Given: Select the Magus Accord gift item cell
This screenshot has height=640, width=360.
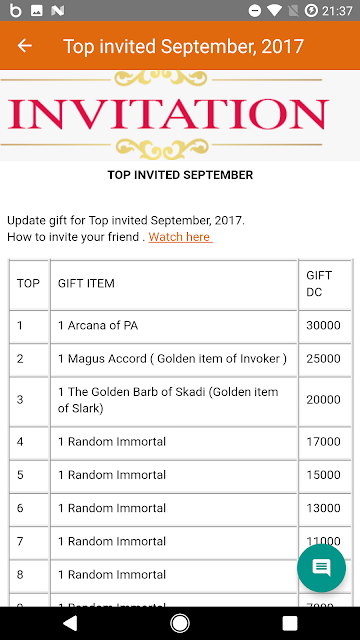Looking at the screenshot, I should (174, 359).
